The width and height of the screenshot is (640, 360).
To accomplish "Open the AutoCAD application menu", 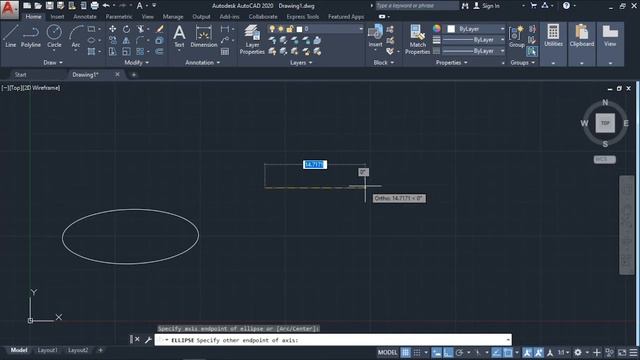I will click(x=9, y=9).
